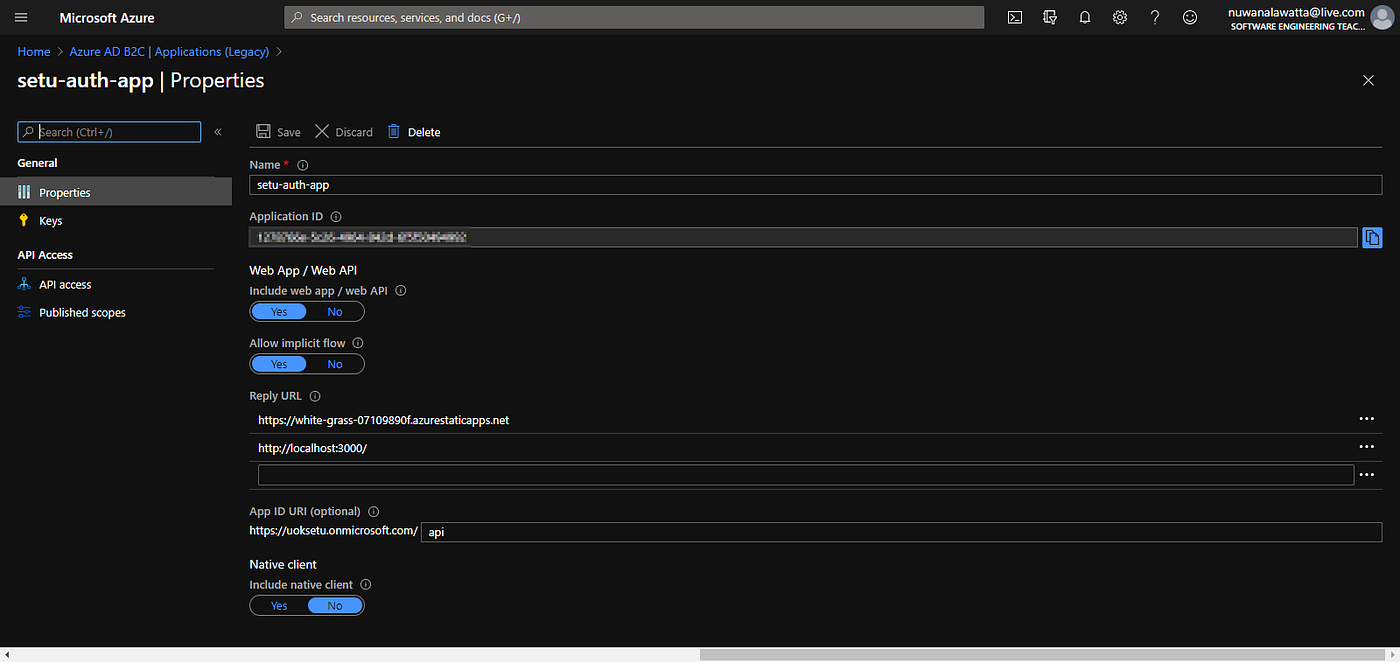Open the notifications bell

tap(1085, 17)
